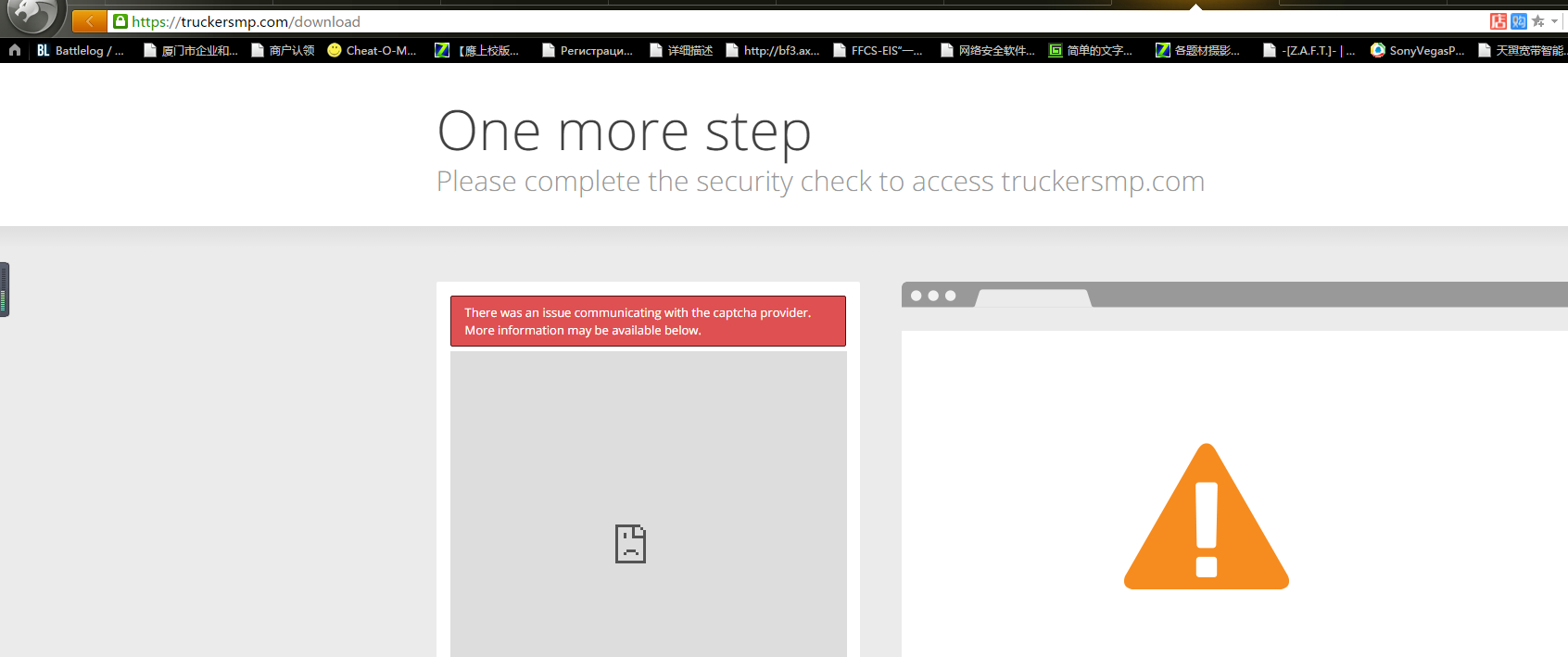
Task: Click the red captcha provider error message
Action: (x=648, y=322)
